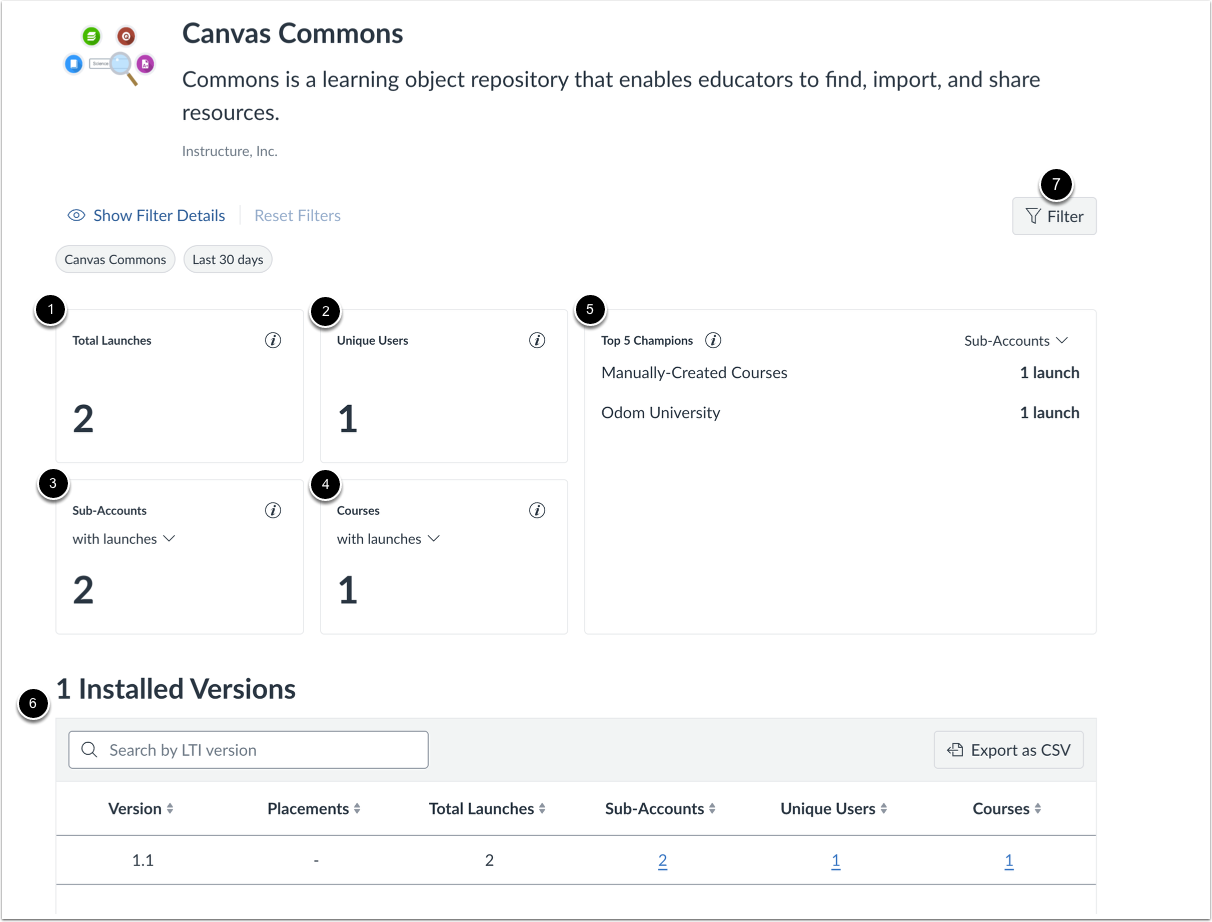Open the Top 5 Champions info tooltip
The height and width of the screenshot is (922, 1212).
pos(713,340)
